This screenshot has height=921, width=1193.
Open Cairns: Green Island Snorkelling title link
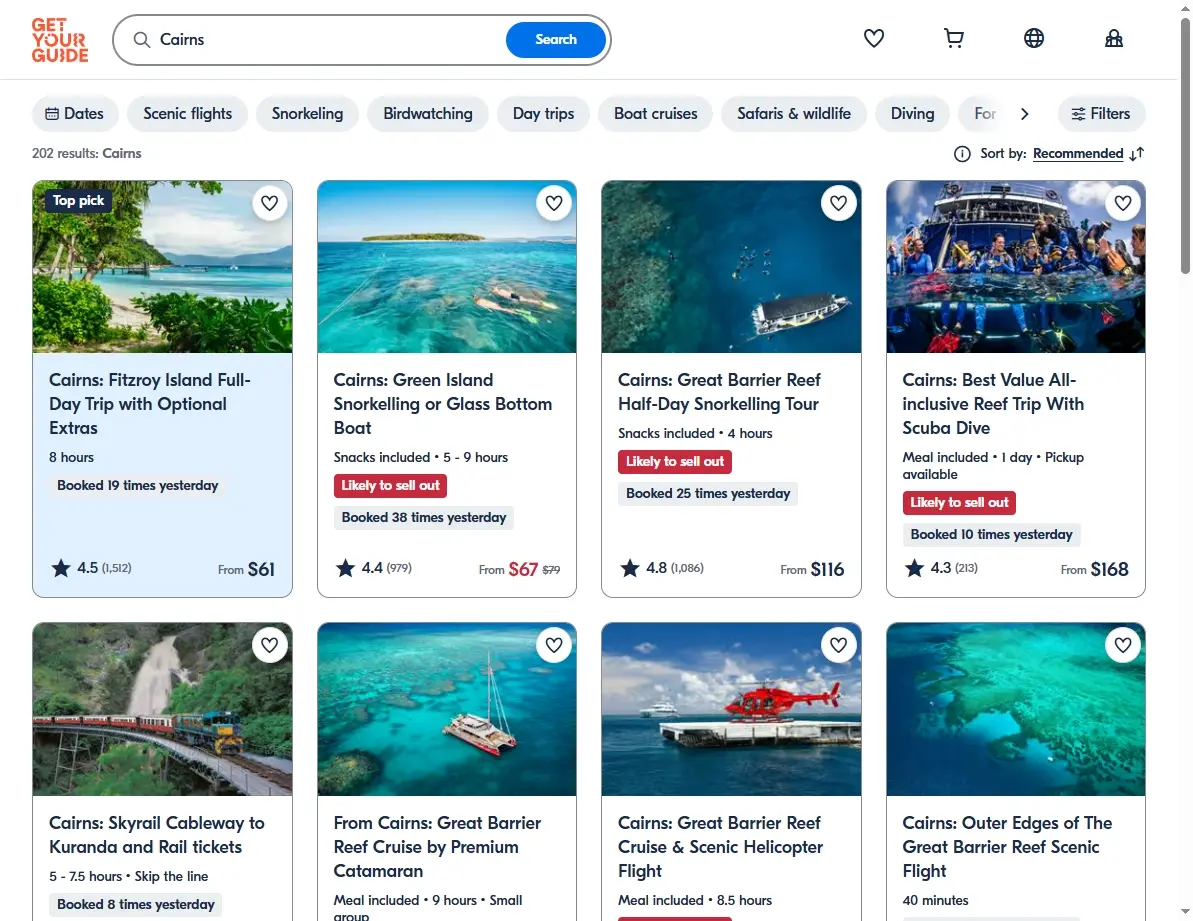pos(442,404)
